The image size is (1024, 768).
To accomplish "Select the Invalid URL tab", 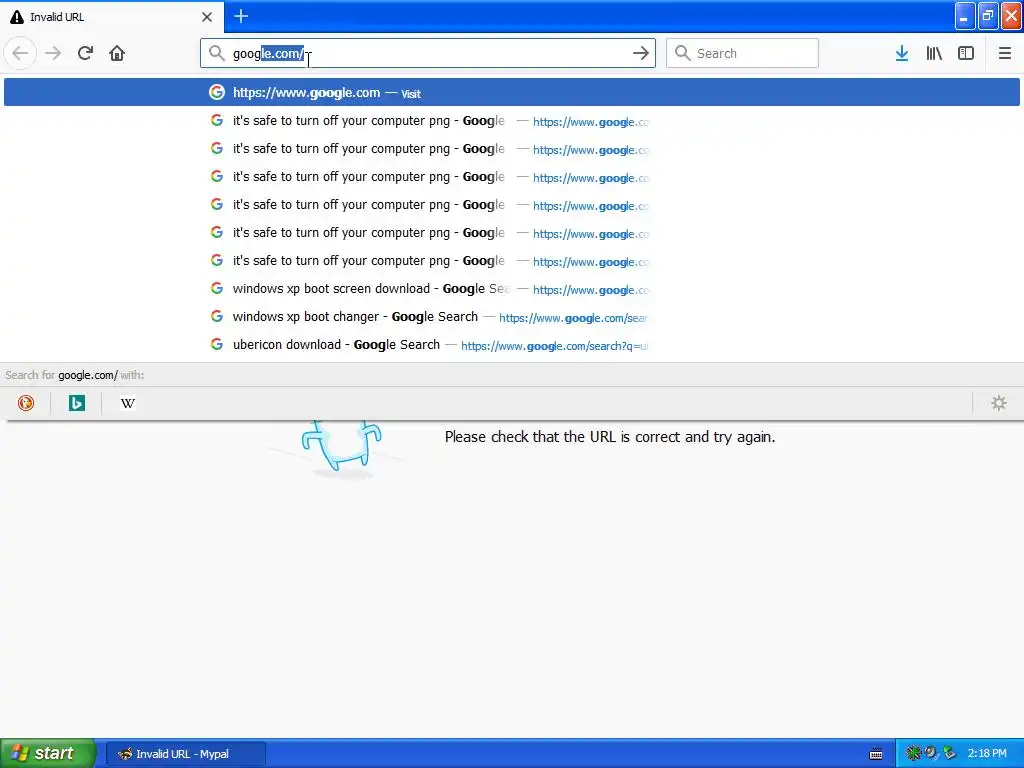I will pyautogui.click(x=112, y=16).
